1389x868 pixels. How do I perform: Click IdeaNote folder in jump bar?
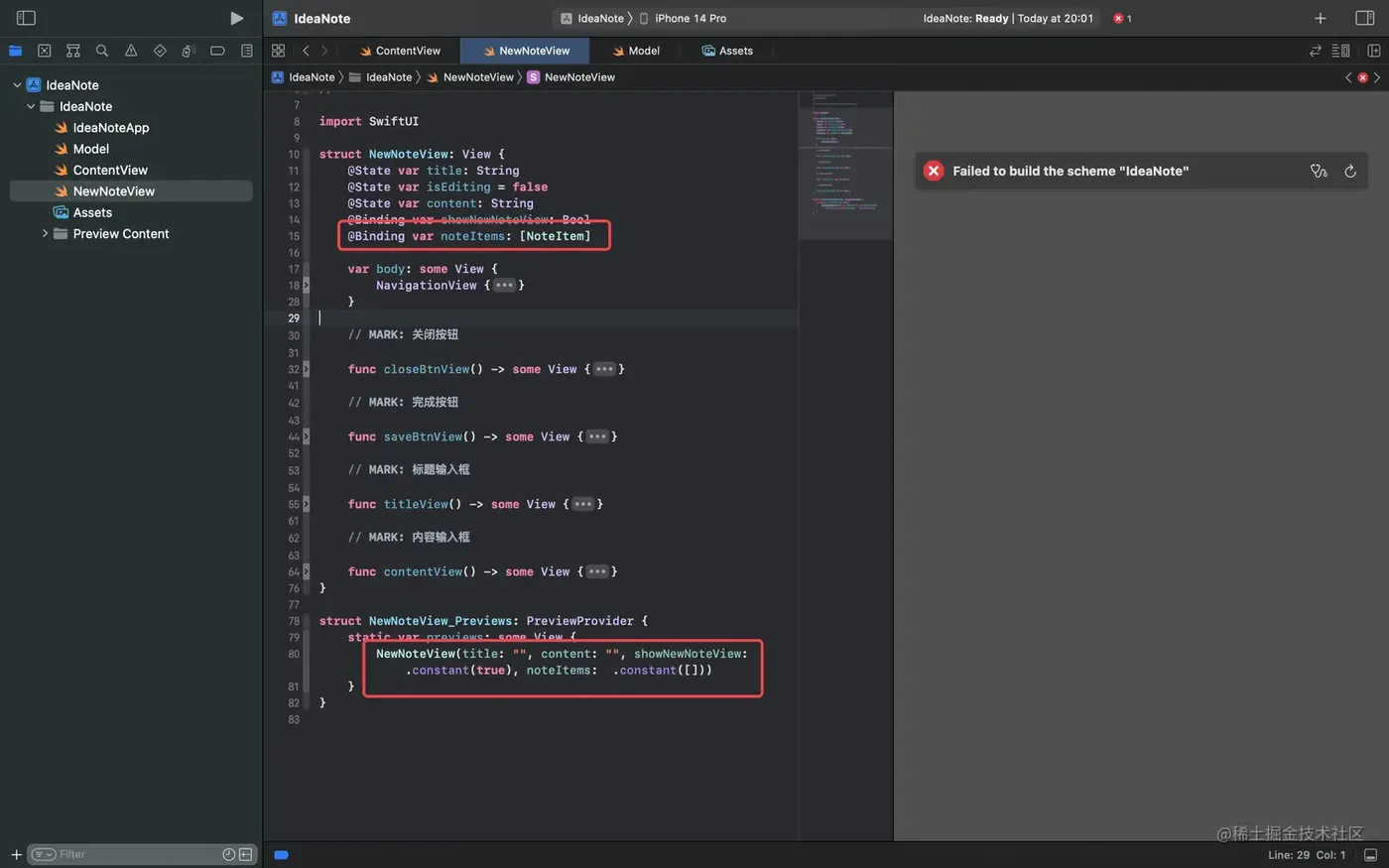pyautogui.click(x=380, y=77)
